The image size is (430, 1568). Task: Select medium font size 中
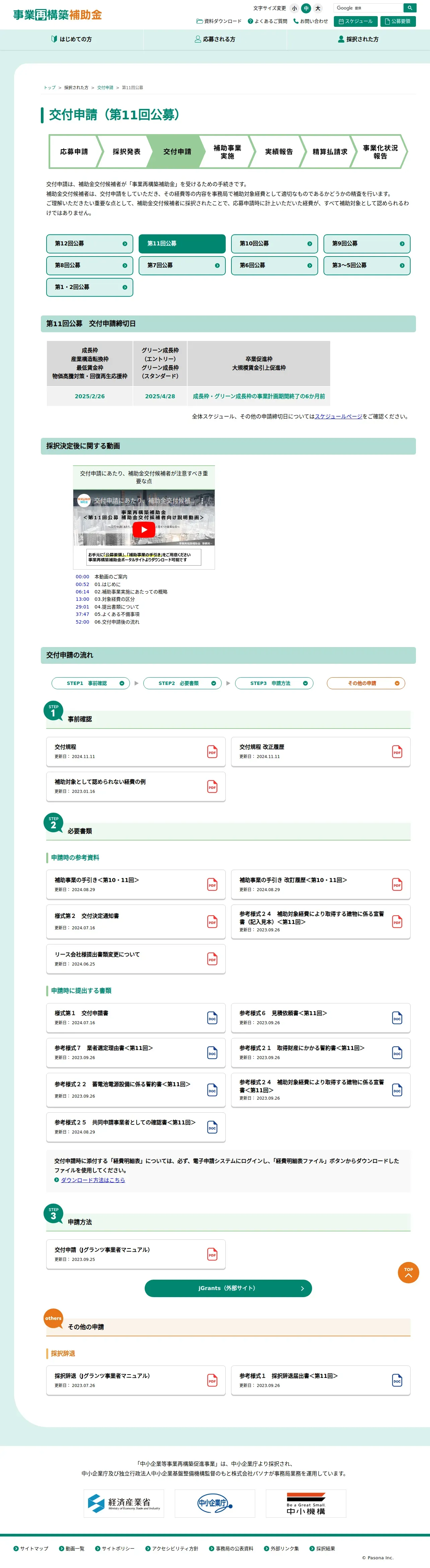pos(306,8)
